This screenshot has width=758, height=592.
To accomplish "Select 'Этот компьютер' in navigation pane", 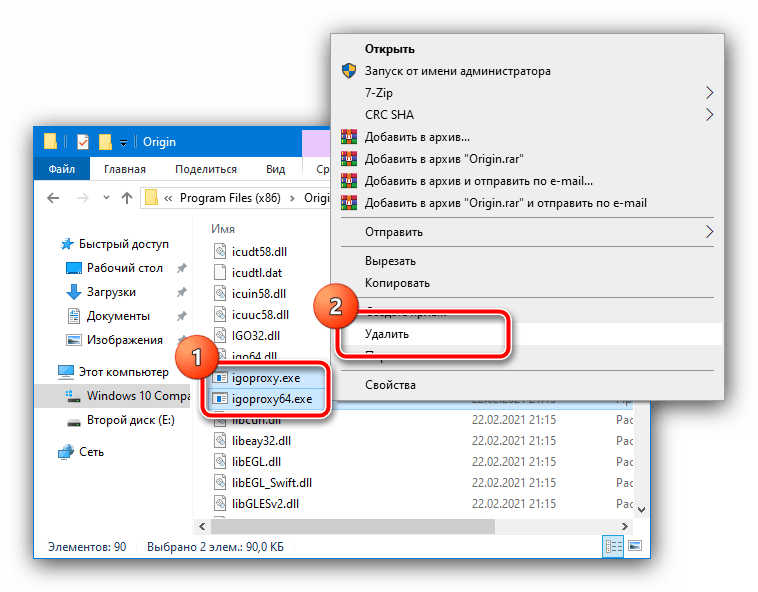I will coord(124,372).
